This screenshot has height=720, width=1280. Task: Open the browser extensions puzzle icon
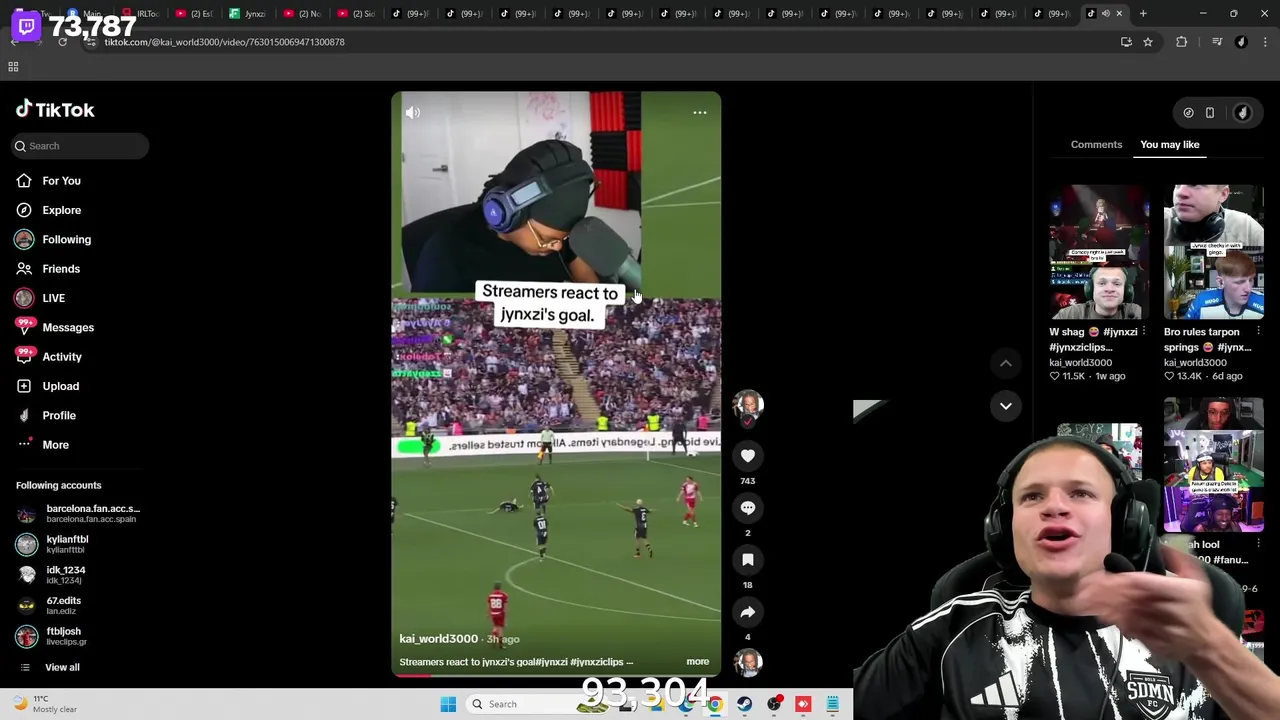[x=1182, y=42]
